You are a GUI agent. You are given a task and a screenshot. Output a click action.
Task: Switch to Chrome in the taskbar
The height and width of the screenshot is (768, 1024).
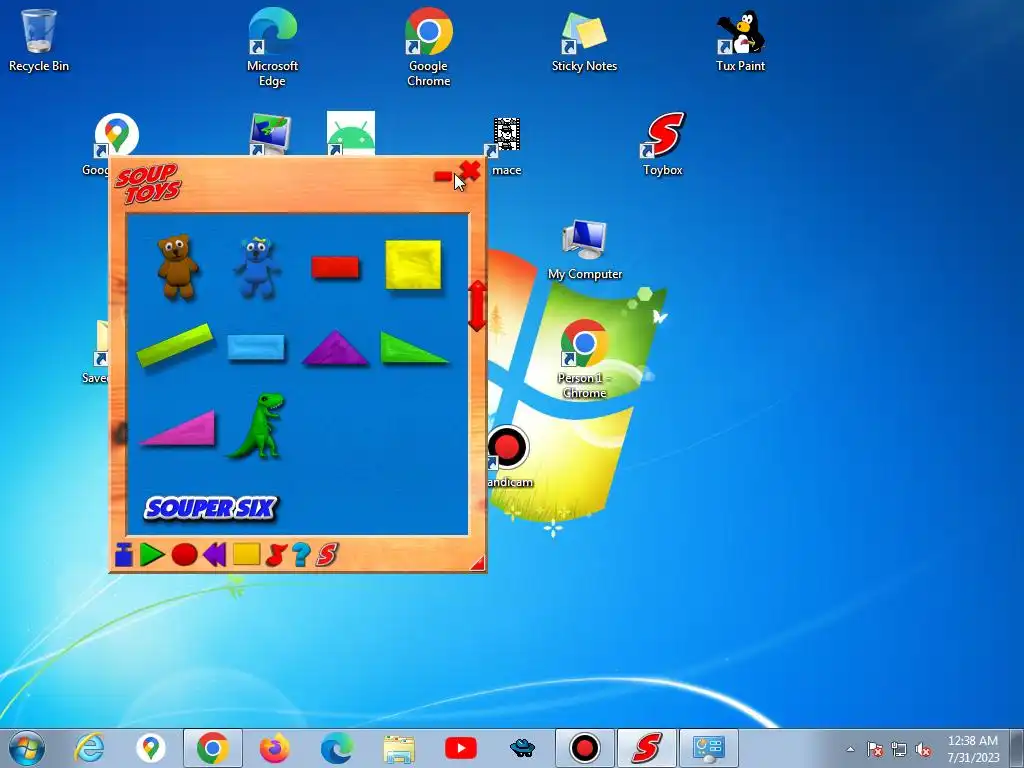[213, 748]
